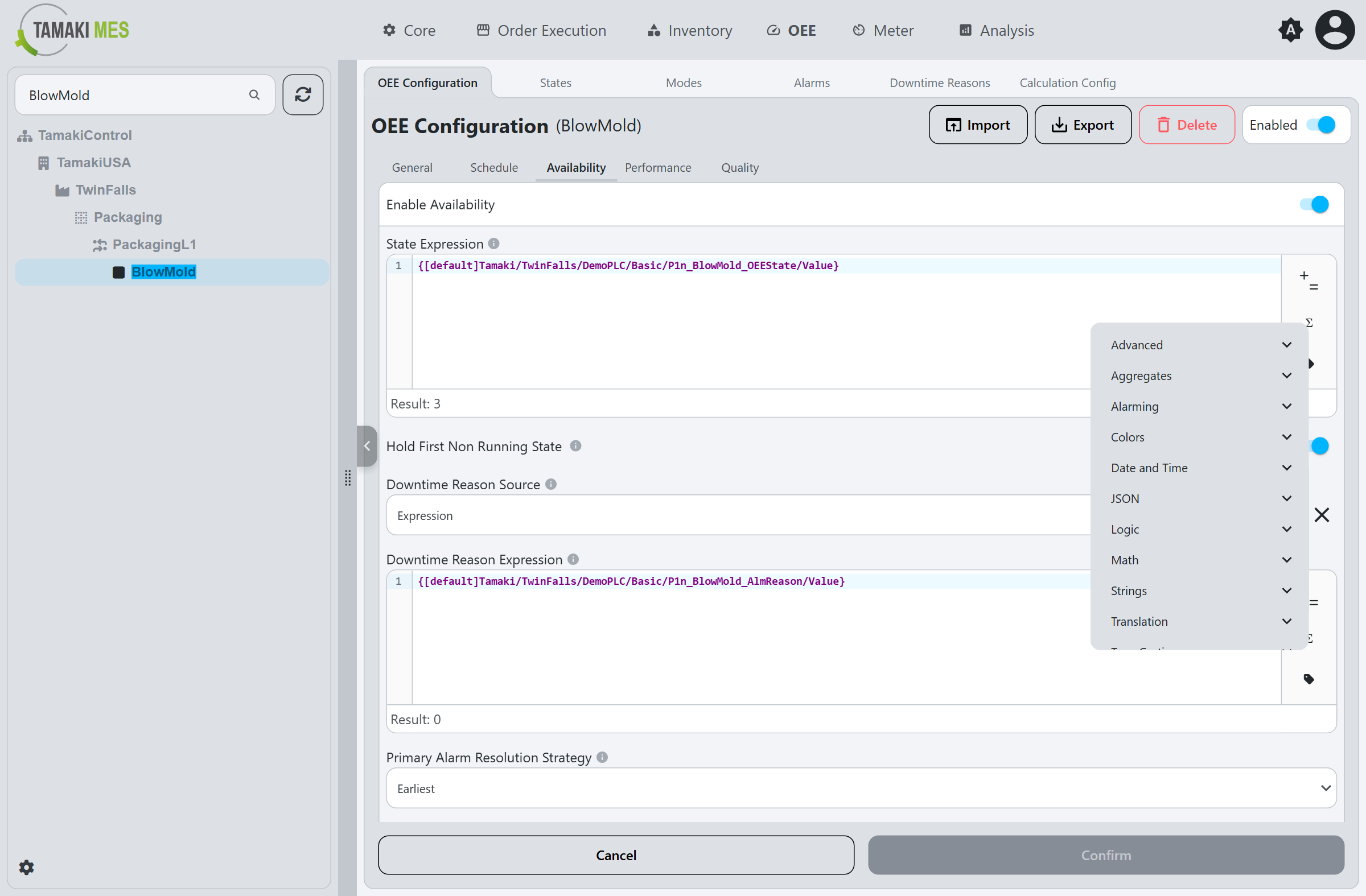Click the Delete button

[1186, 125]
